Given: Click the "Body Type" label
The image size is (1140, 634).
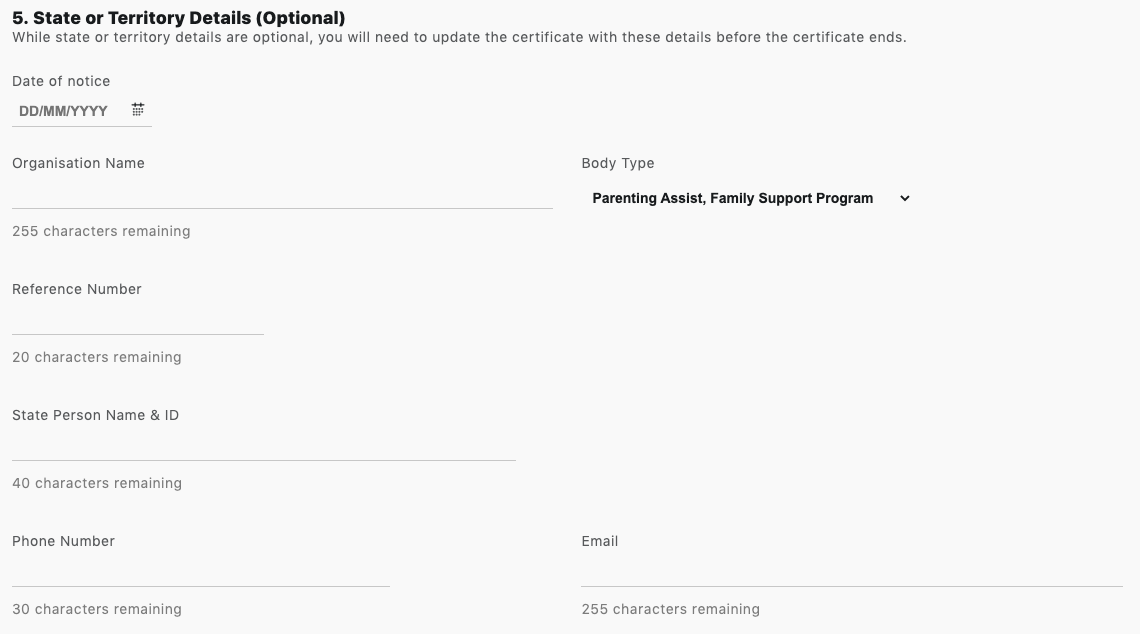Looking at the screenshot, I should [x=617, y=163].
